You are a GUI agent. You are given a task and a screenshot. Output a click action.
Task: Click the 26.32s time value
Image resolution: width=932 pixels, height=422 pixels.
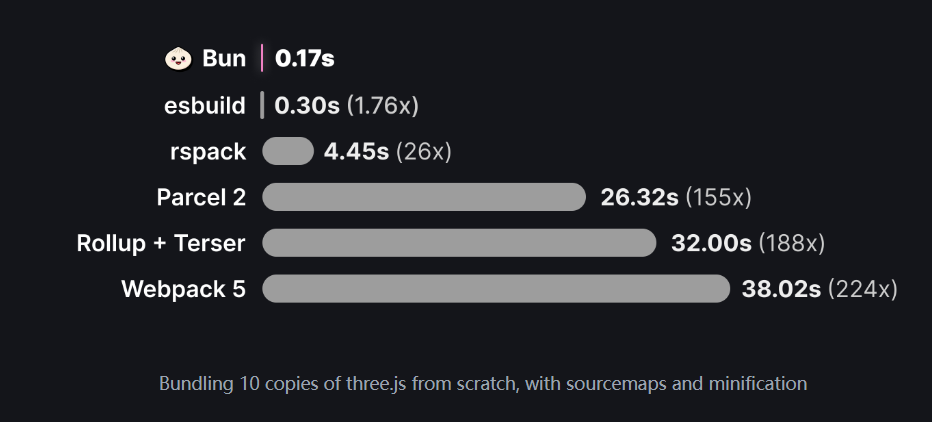pyautogui.click(x=640, y=197)
